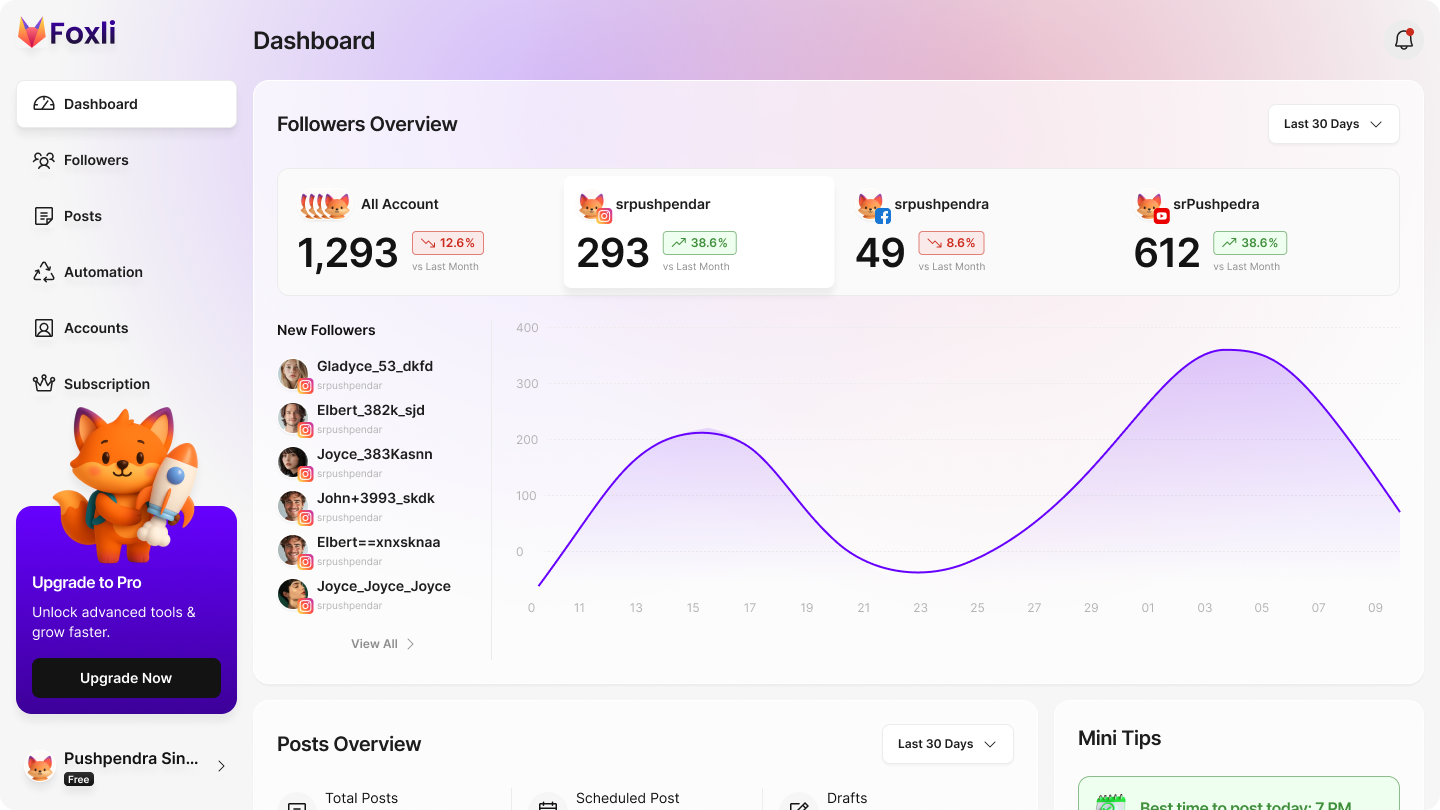Click the Foxli logo icon
The image size is (1440, 810).
pyautogui.click(x=32, y=33)
